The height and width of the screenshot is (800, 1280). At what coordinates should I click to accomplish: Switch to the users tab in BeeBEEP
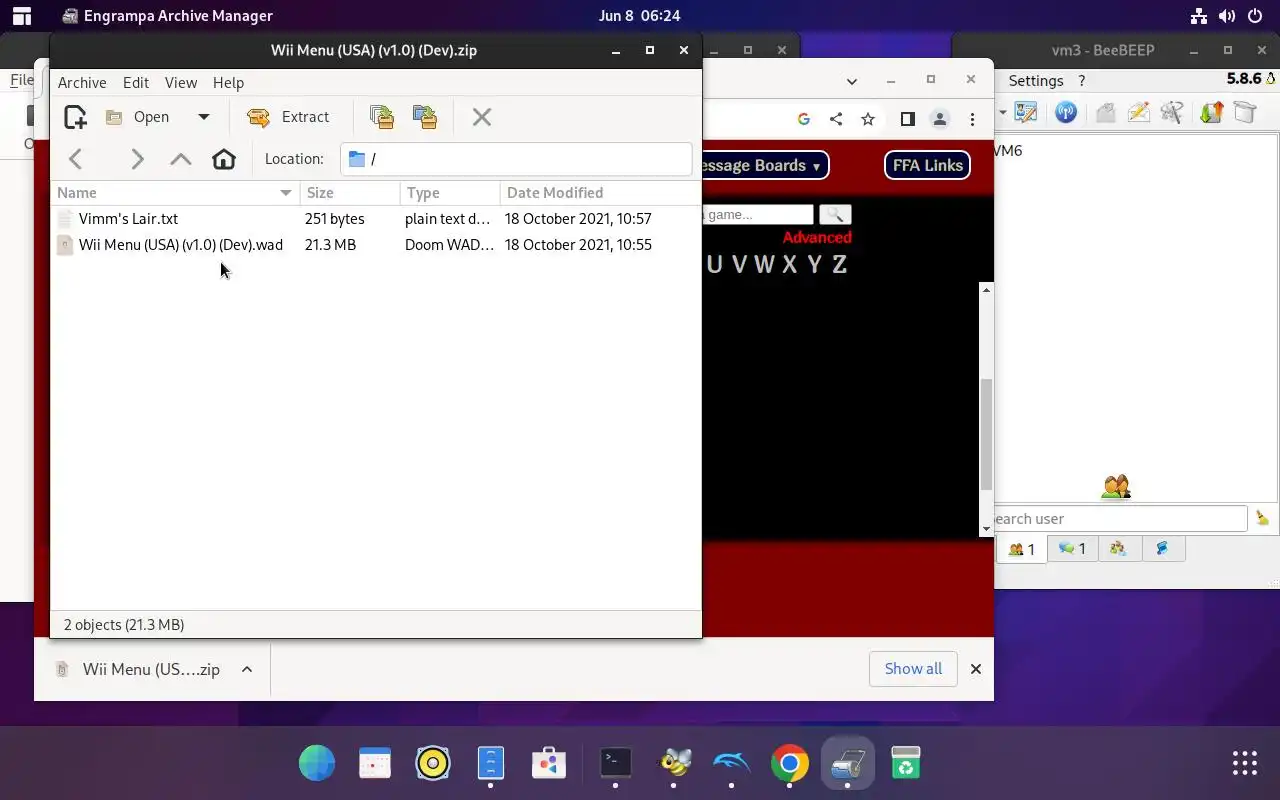pyautogui.click(x=1021, y=549)
